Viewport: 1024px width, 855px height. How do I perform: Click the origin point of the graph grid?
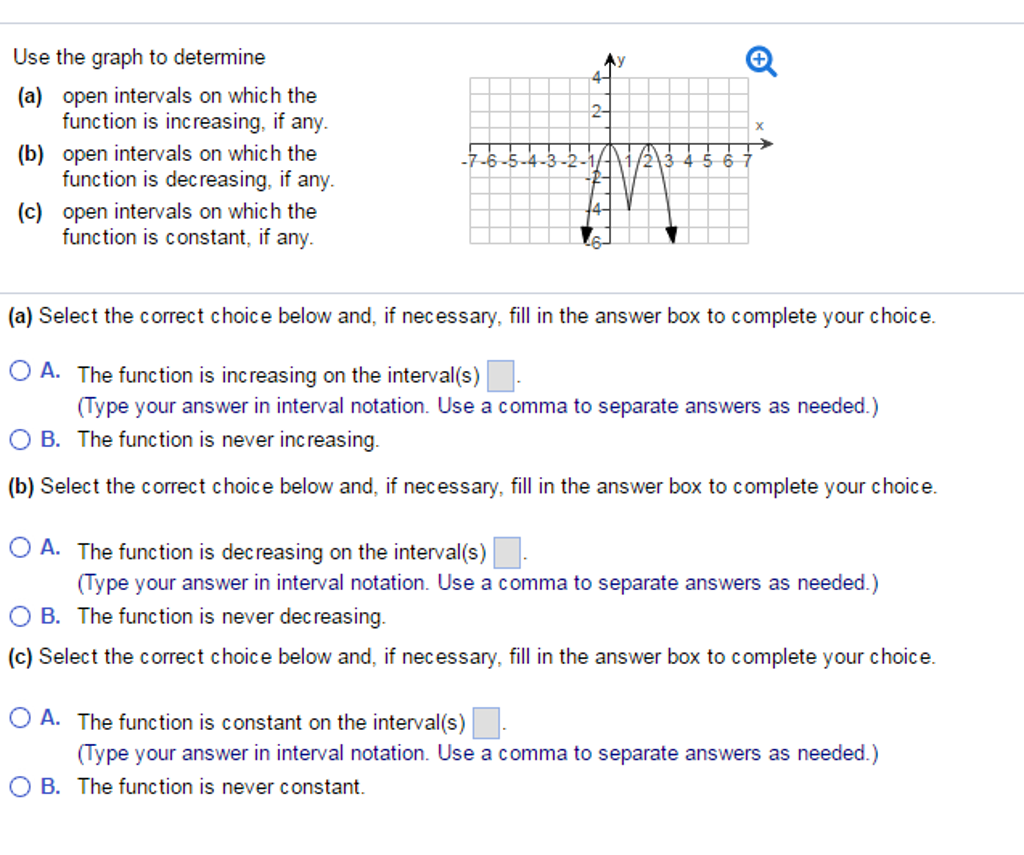[610, 143]
